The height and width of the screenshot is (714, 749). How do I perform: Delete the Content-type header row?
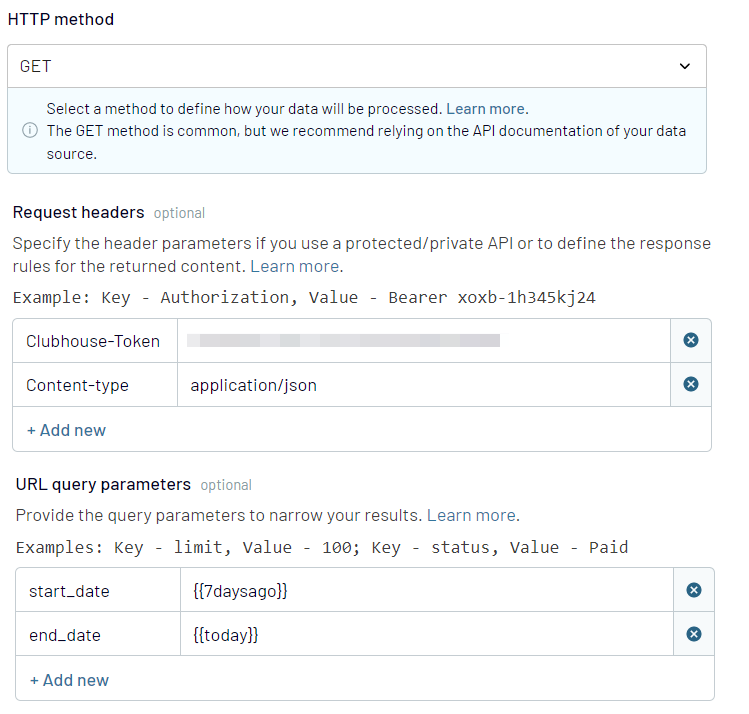(690, 385)
